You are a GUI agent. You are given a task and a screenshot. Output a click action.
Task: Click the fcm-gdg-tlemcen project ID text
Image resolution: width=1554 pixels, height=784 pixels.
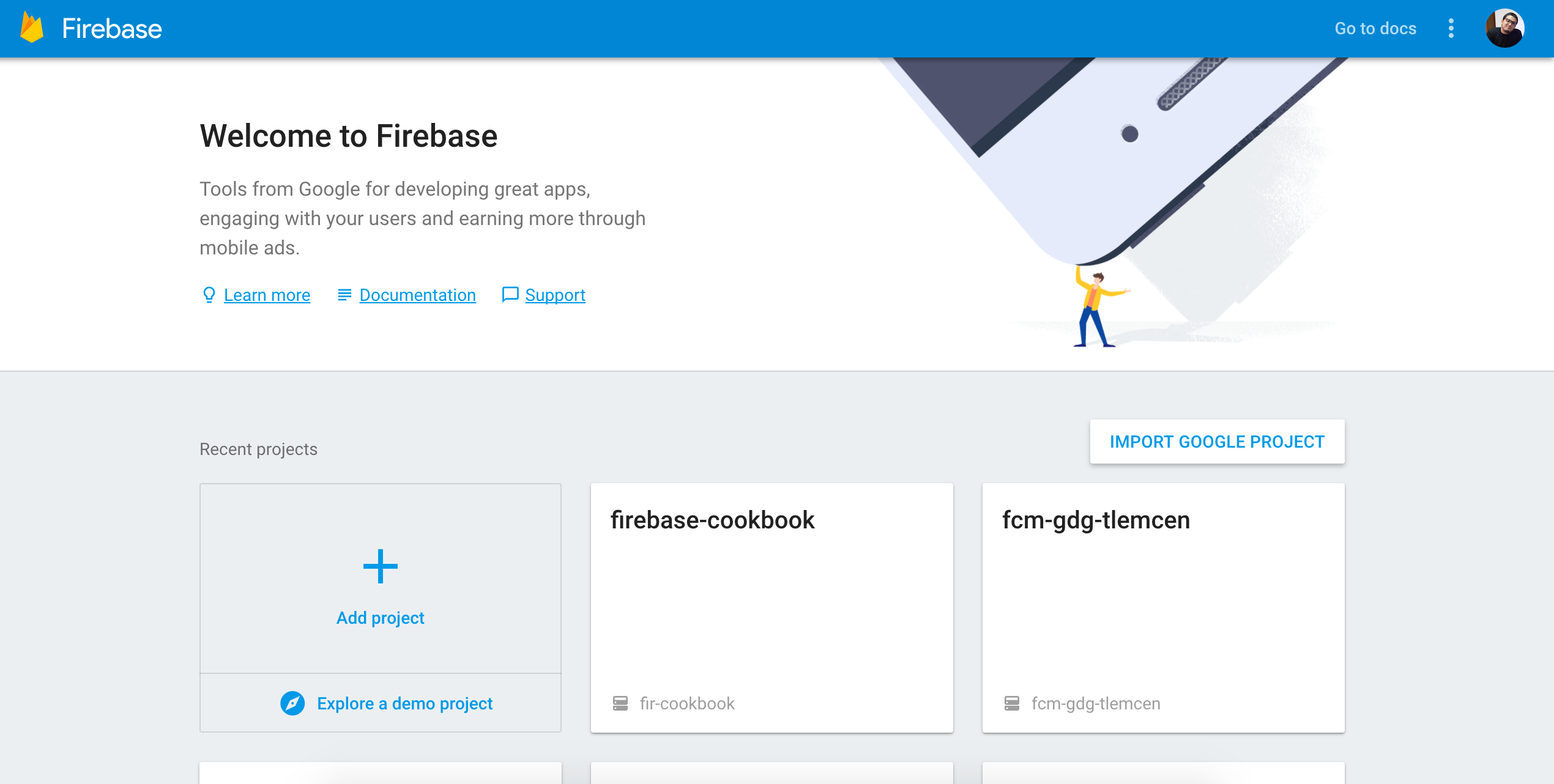point(1095,703)
